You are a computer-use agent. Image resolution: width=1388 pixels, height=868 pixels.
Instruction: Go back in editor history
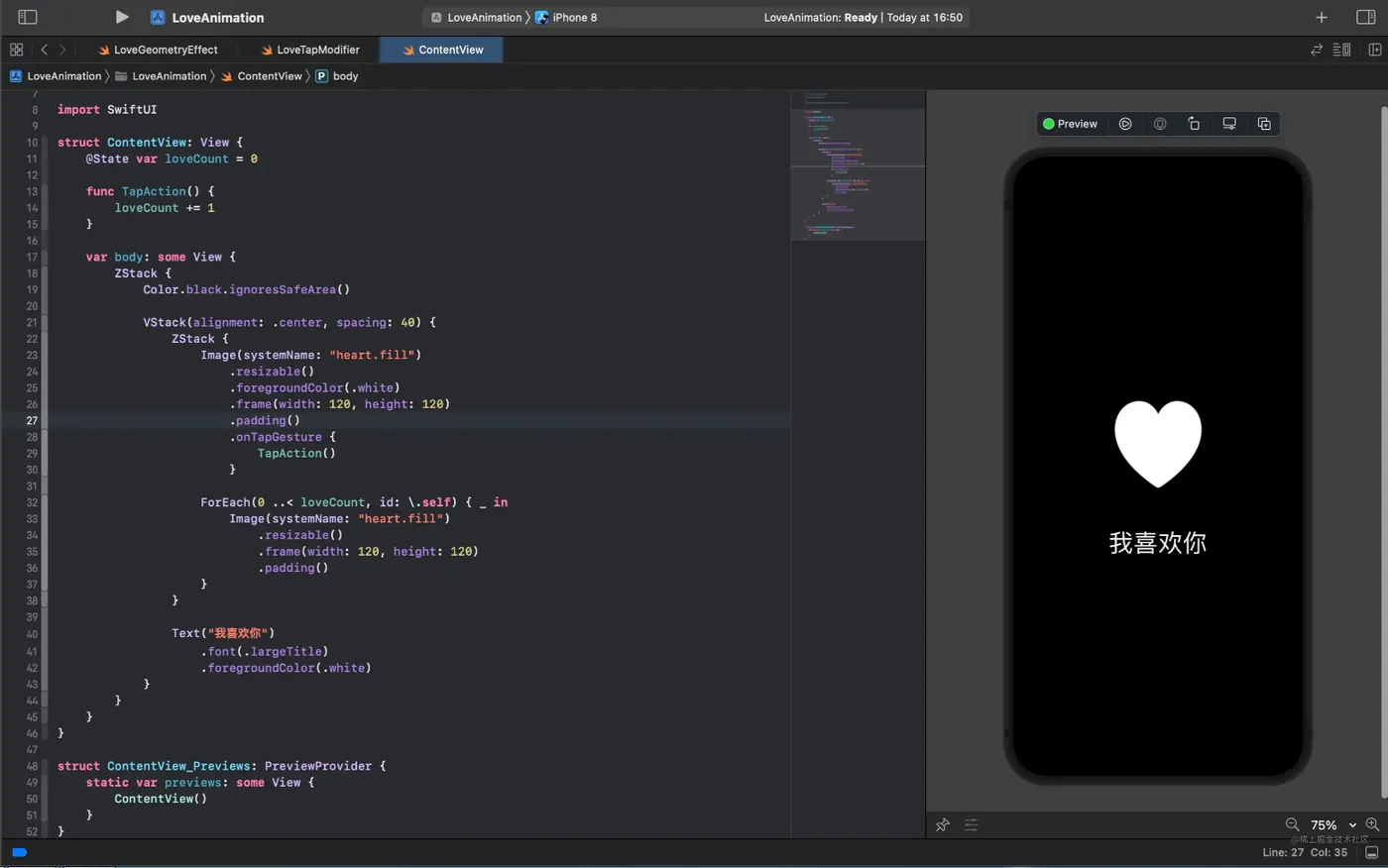tap(44, 50)
